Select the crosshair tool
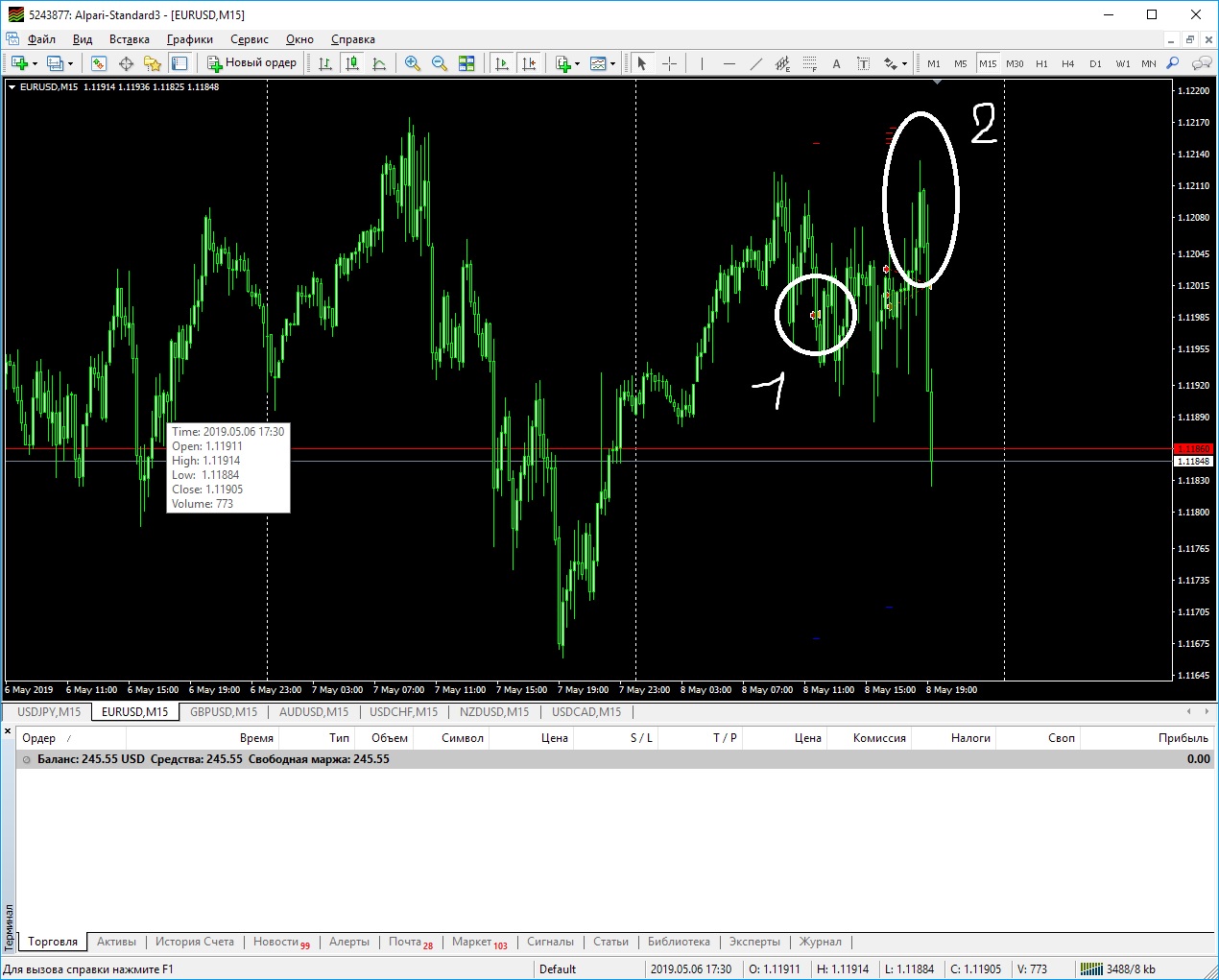The image size is (1219, 980). pyautogui.click(x=669, y=63)
